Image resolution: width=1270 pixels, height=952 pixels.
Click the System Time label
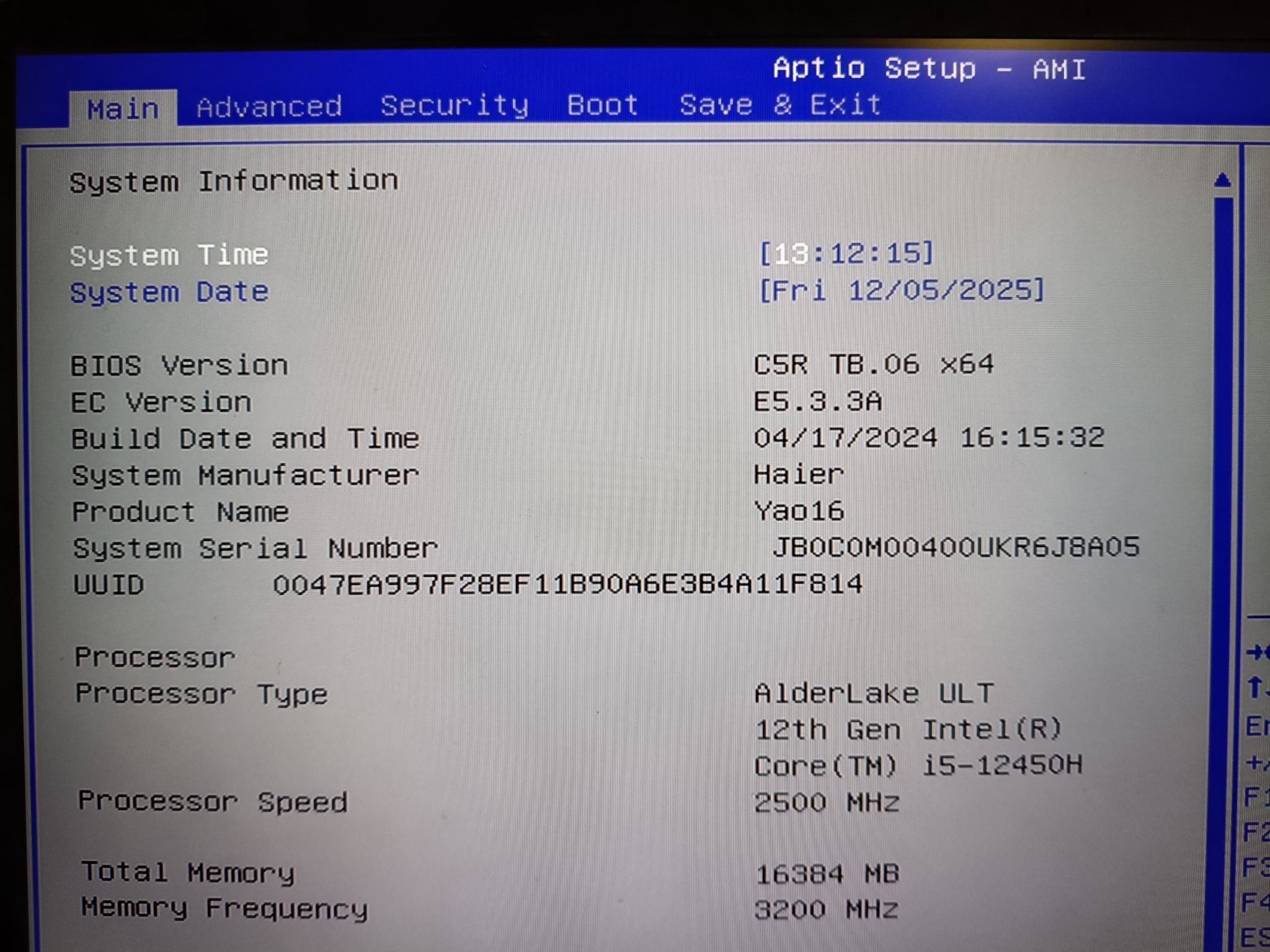[169, 255]
